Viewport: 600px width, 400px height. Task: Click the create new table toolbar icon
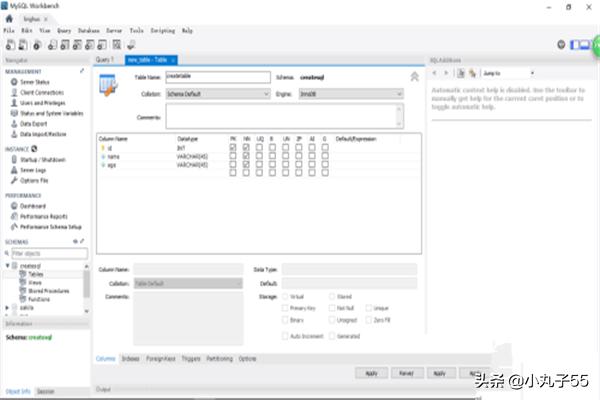click(x=65, y=45)
